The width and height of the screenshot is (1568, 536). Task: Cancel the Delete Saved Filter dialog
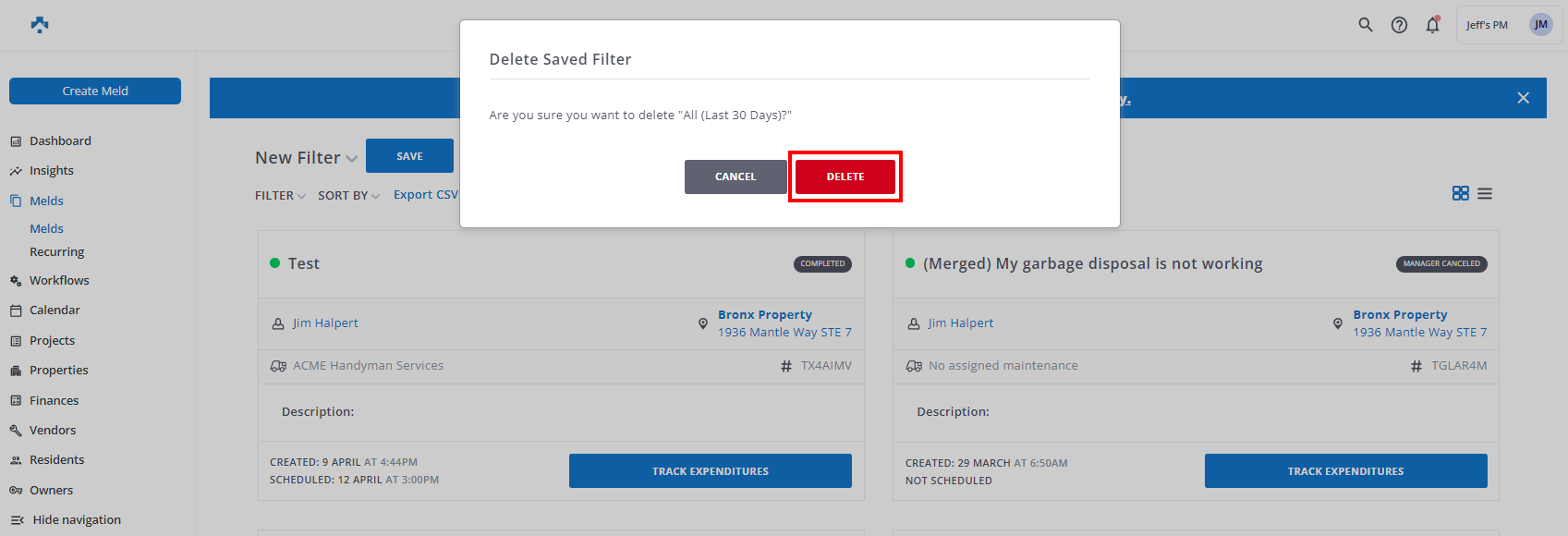[x=735, y=177]
